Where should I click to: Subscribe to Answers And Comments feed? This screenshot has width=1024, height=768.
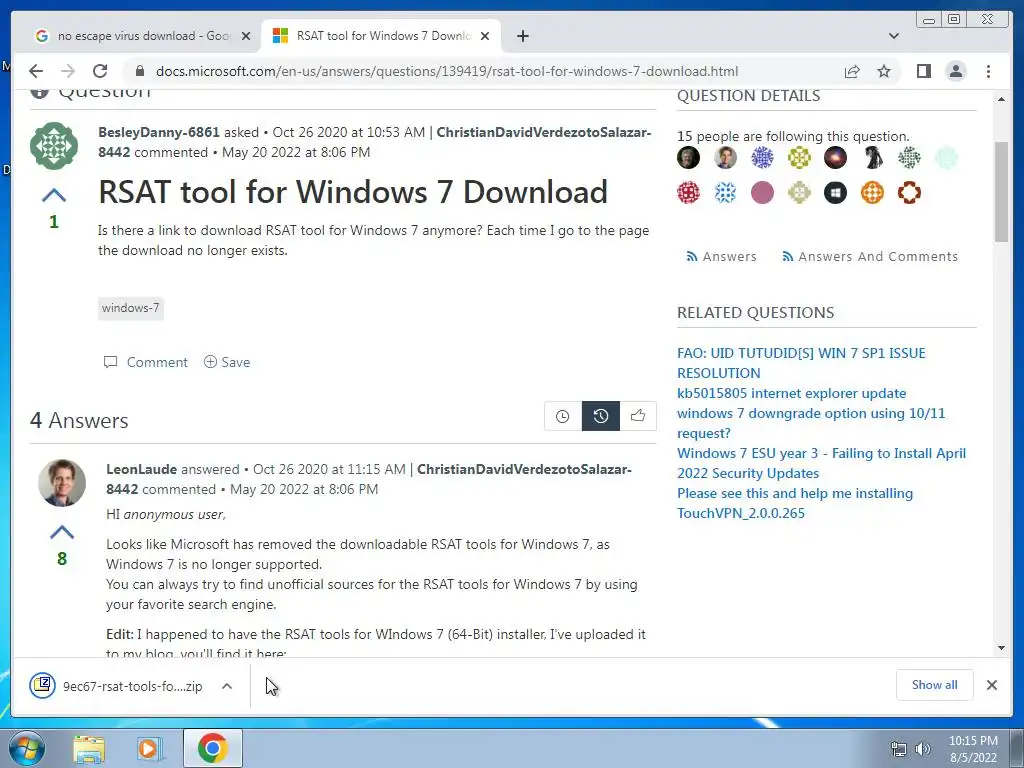point(870,257)
